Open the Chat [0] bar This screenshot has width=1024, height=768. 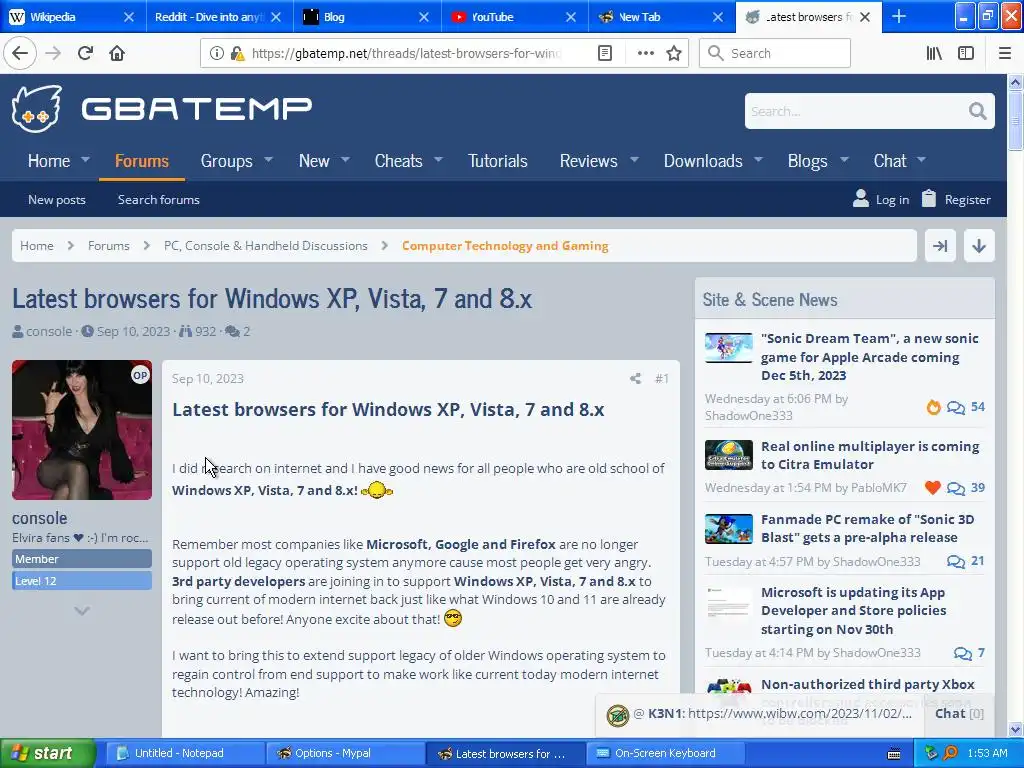pyautogui.click(x=959, y=714)
